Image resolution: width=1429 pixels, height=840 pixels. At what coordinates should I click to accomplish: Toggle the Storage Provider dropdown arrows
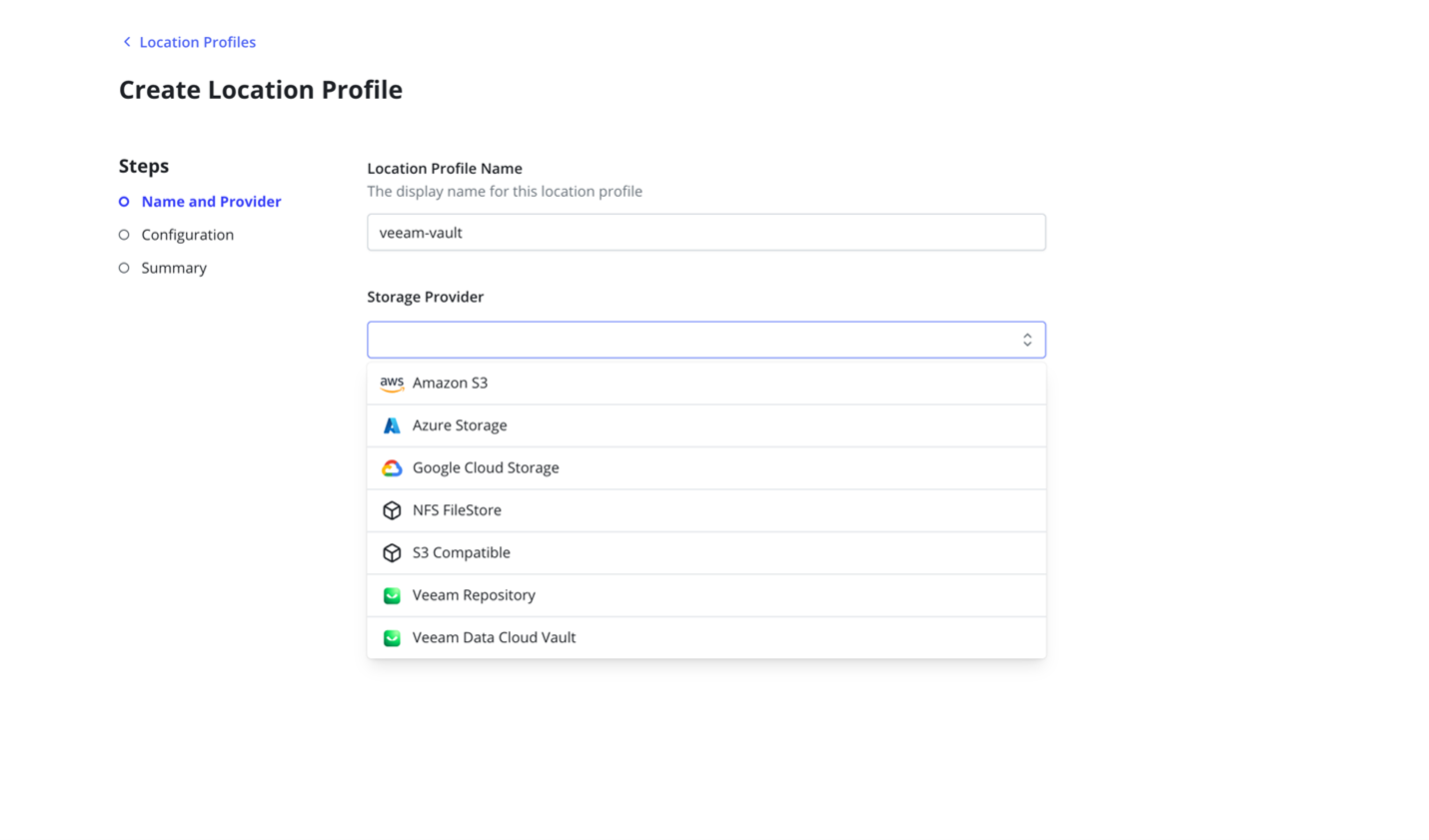[x=1026, y=340]
